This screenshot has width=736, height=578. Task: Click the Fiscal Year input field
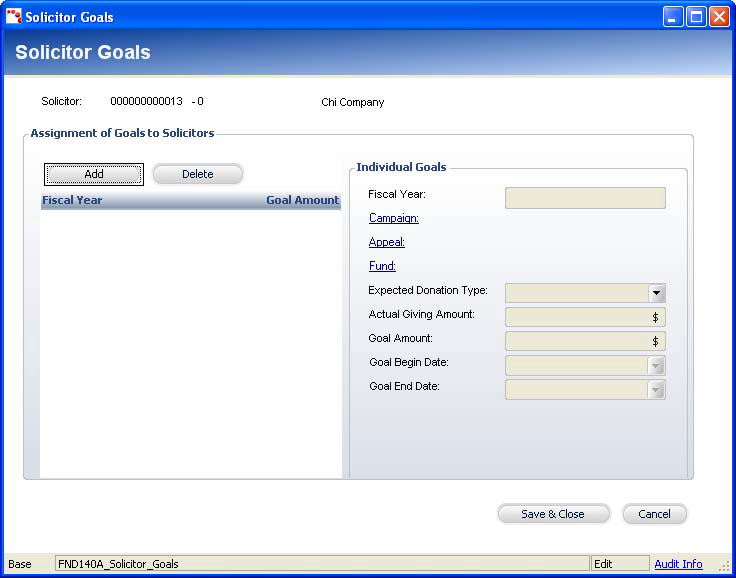point(584,198)
